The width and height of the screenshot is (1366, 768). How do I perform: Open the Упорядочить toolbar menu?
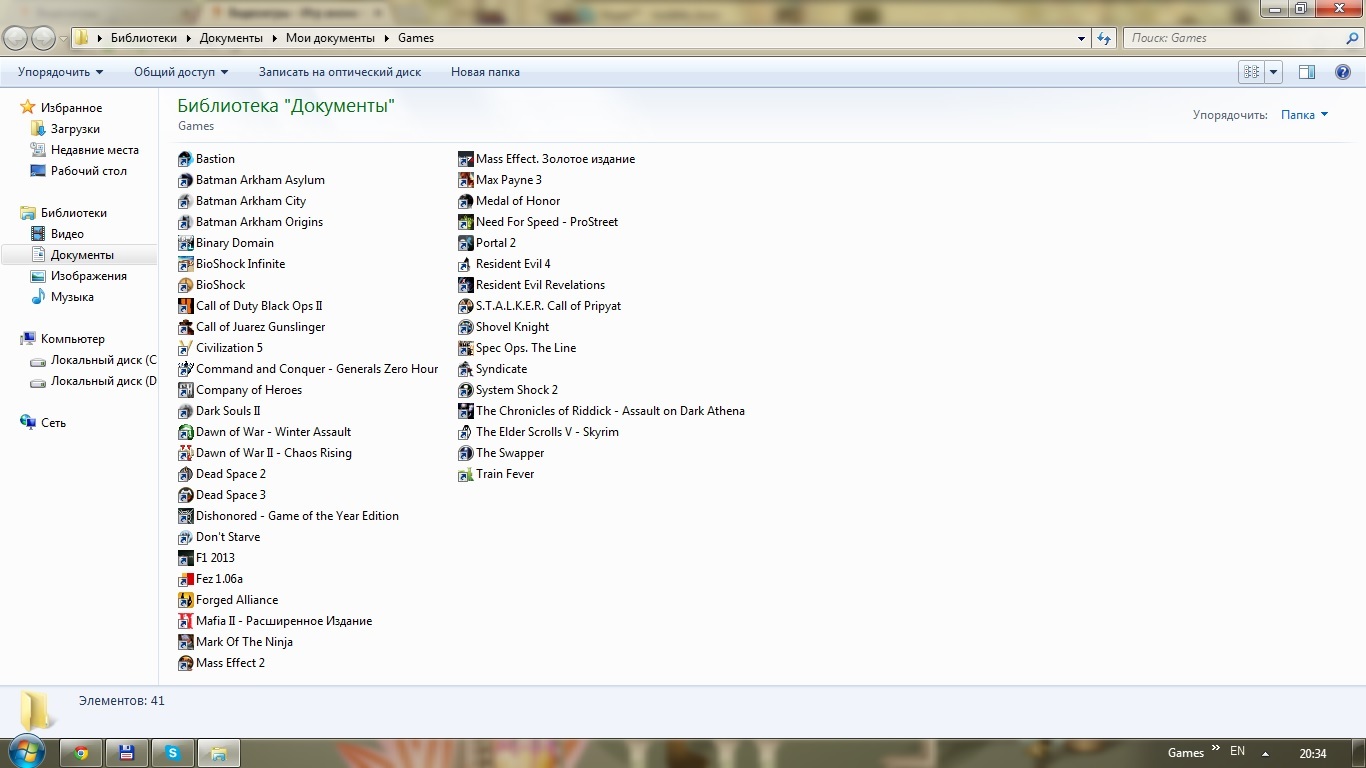pyautogui.click(x=60, y=72)
